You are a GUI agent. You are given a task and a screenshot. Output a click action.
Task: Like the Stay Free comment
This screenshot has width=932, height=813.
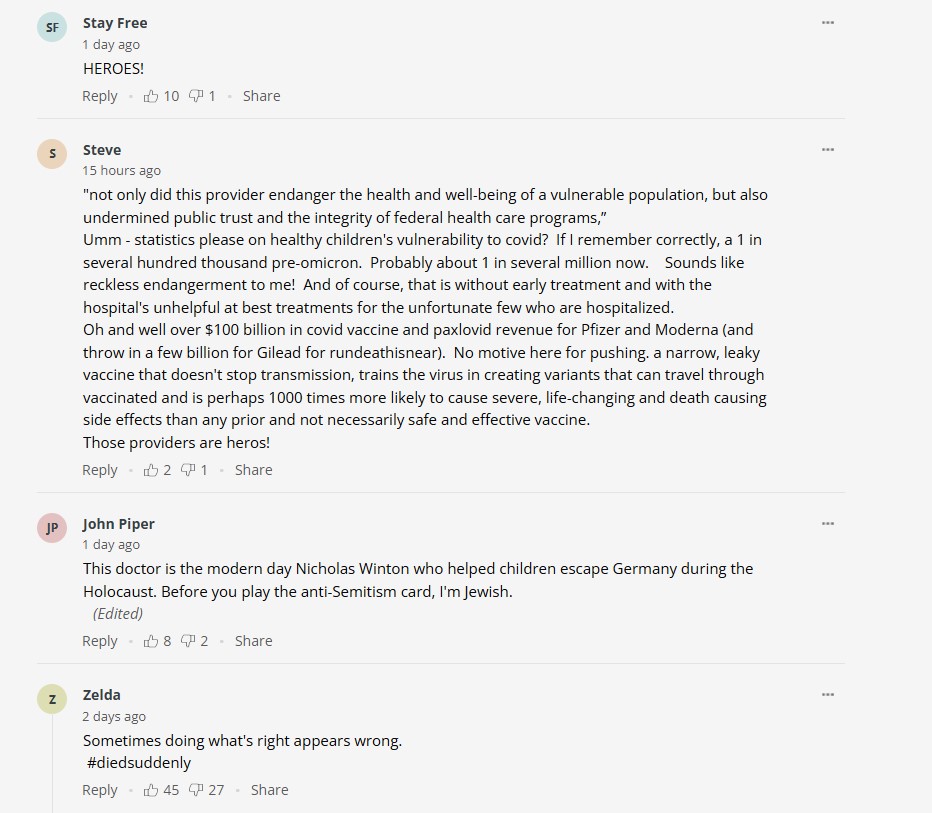click(152, 96)
